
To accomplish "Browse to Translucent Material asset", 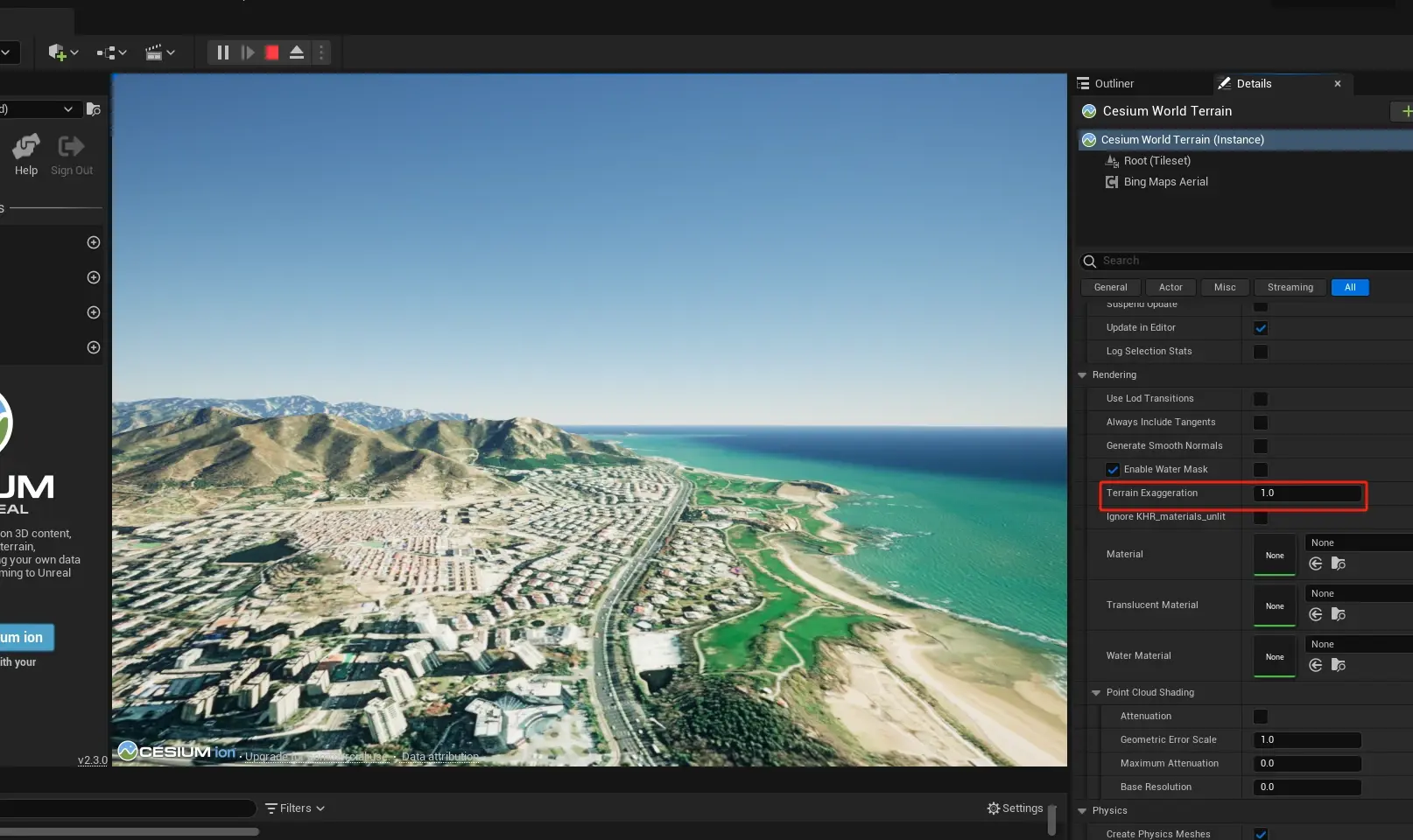I will coord(1338,614).
